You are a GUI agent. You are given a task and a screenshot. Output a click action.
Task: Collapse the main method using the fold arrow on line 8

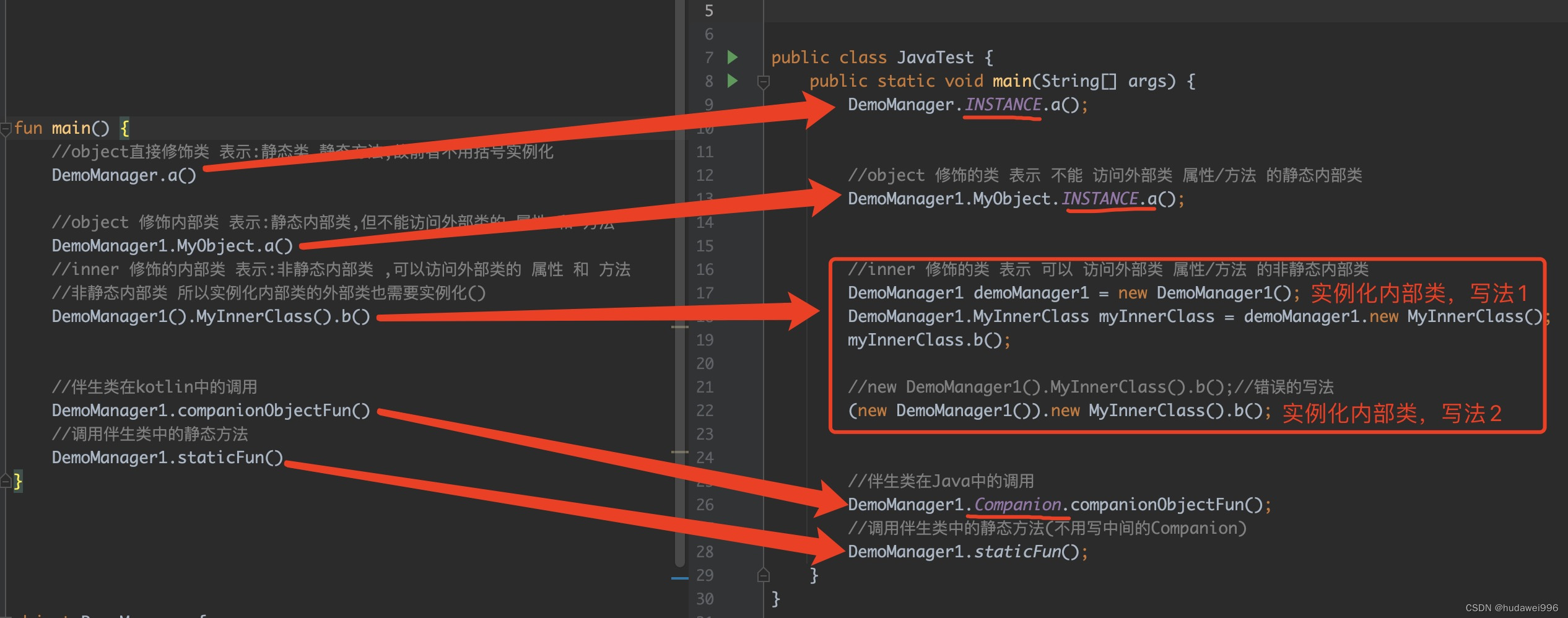pyautogui.click(x=763, y=81)
